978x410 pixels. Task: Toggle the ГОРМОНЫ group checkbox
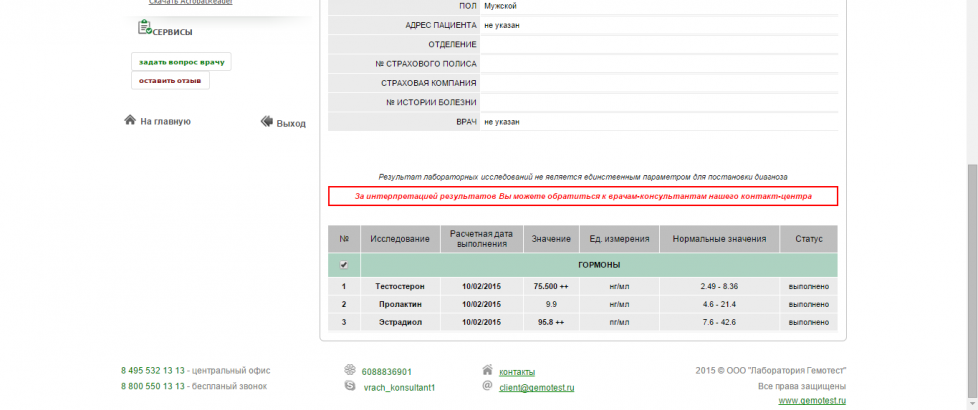click(x=343, y=265)
